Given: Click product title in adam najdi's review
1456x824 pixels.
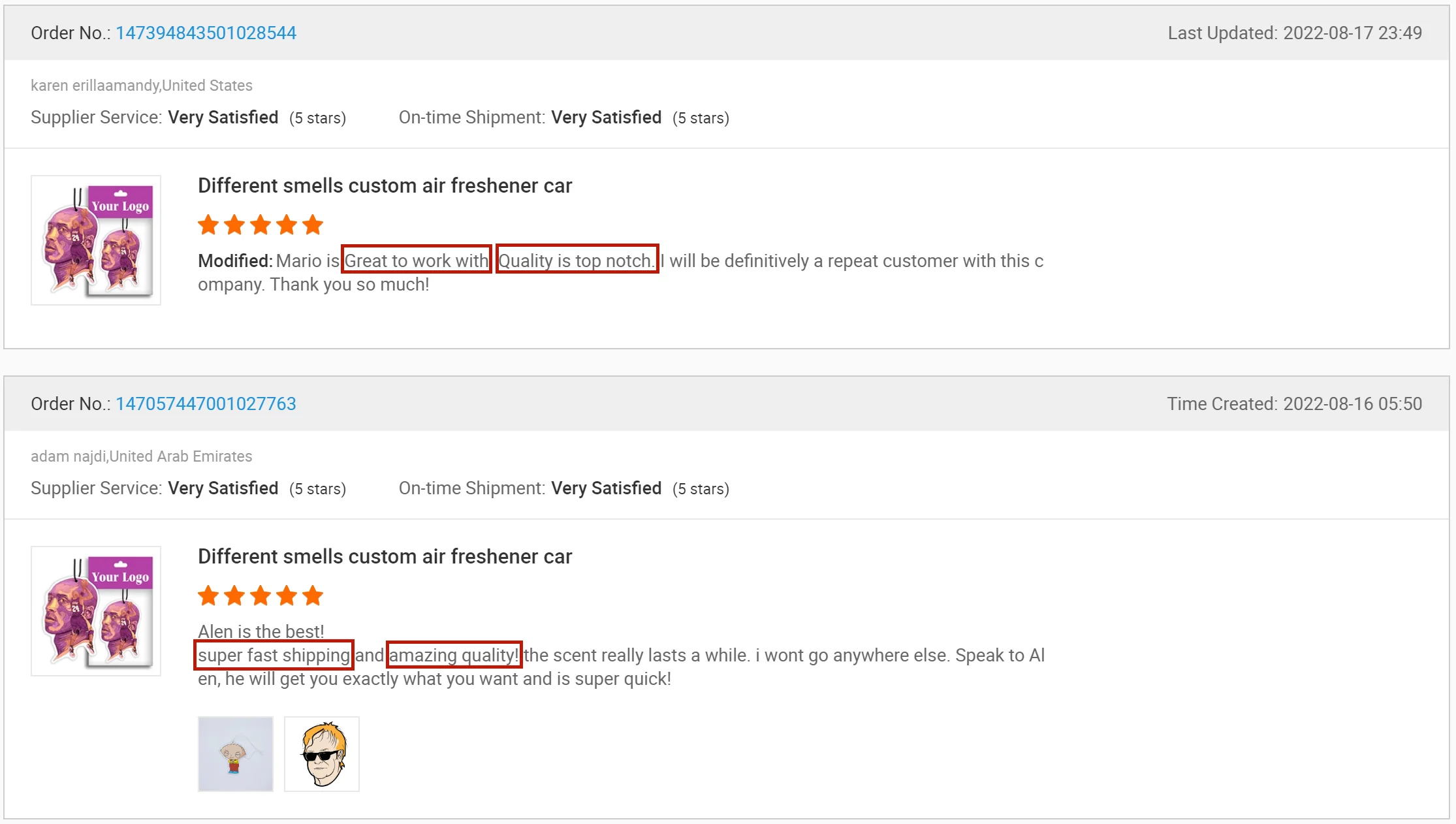Looking at the screenshot, I should (x=385, y=556).
